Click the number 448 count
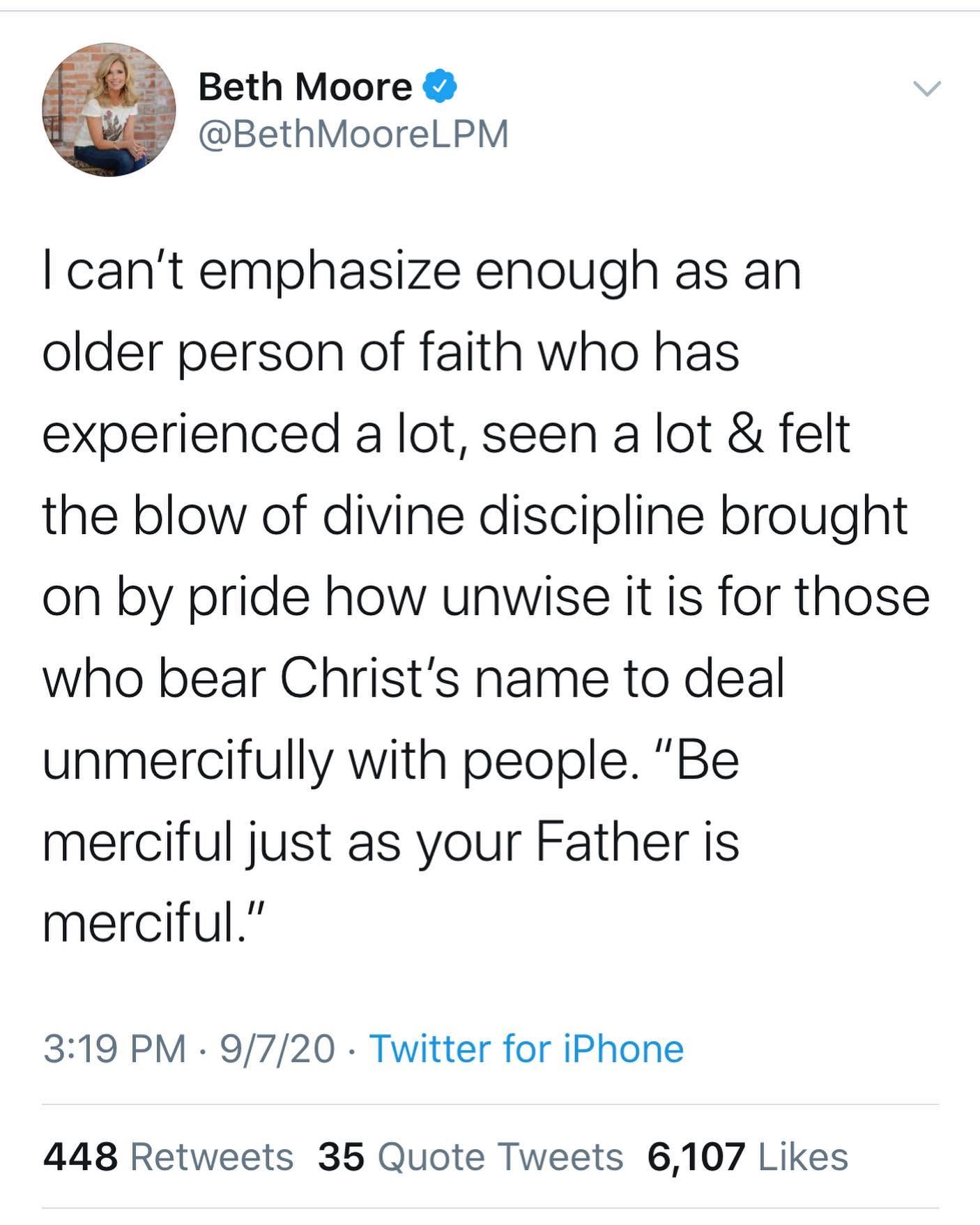The image size is (980, 1225). [80, 1157]
